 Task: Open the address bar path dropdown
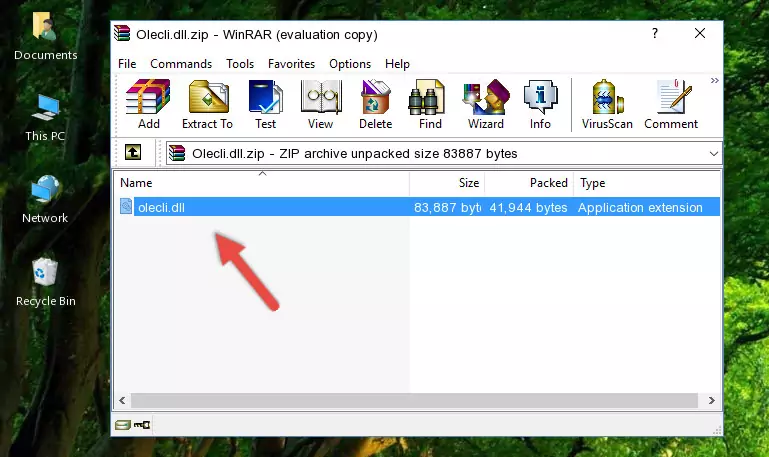[714, 154]
